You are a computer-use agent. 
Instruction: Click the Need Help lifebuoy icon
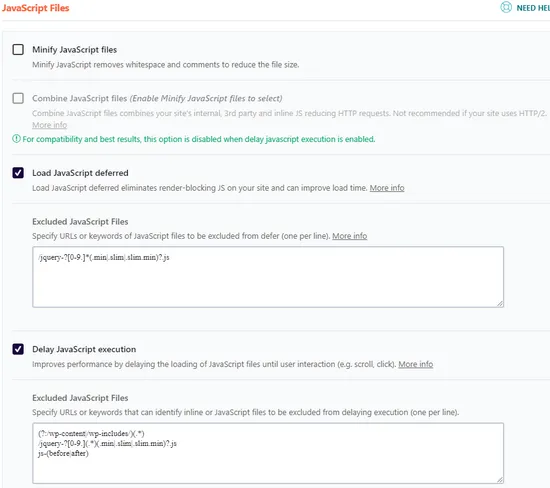(x=506, y=7)
